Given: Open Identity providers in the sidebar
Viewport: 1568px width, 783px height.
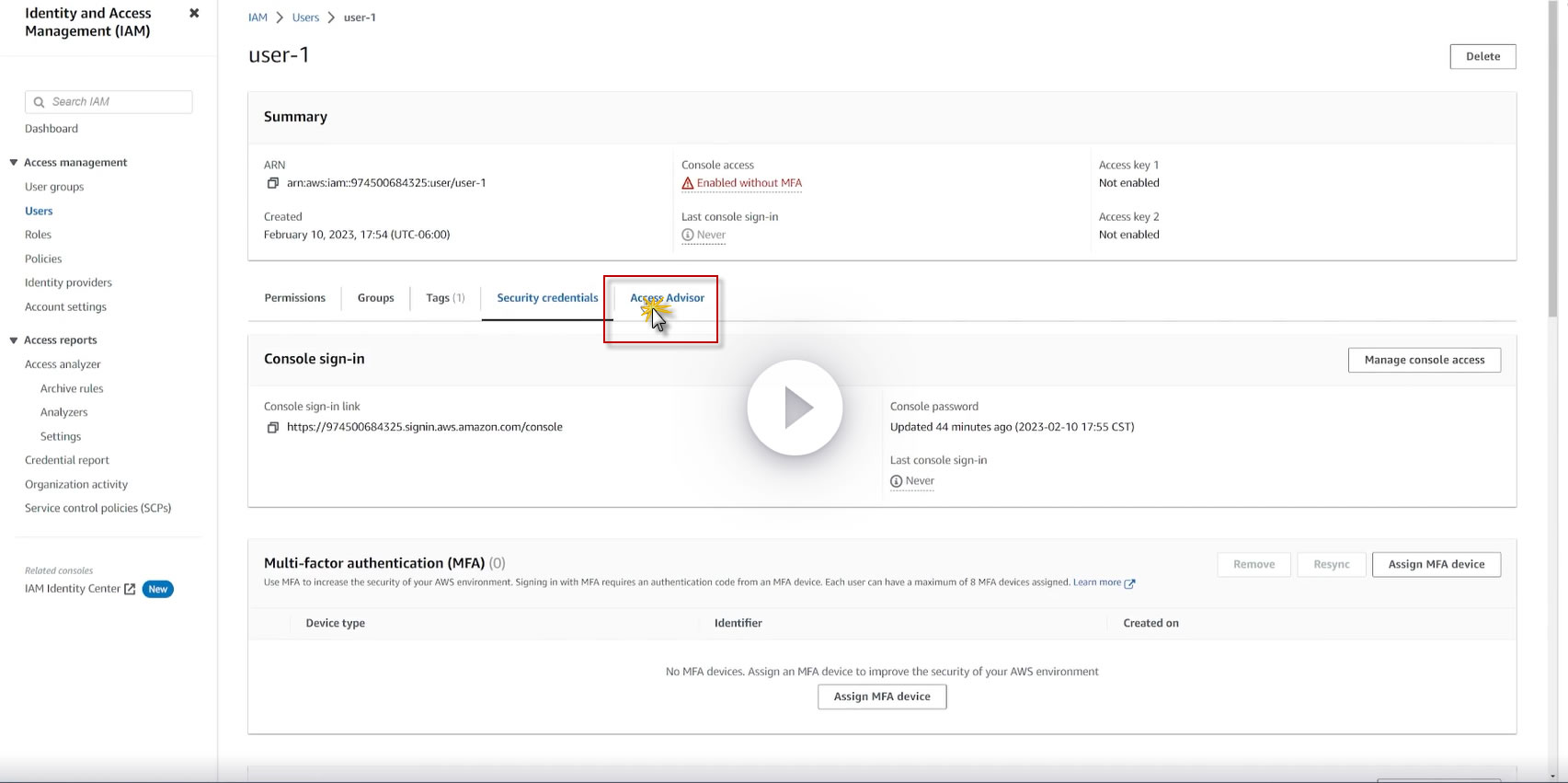Looking at the screenshot, I should pos(68,282).
